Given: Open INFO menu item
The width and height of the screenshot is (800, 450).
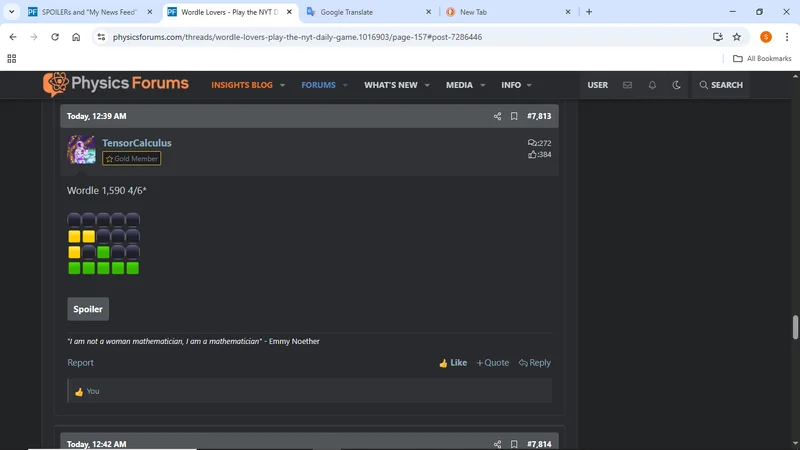Looking at the screenshot, I should tap(511, 85).
